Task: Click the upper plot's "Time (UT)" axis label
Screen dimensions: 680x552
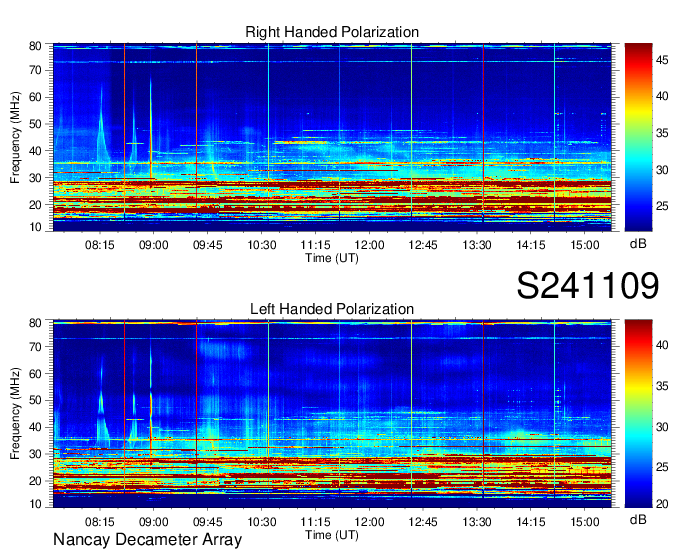Action: [x=332, y=258]
